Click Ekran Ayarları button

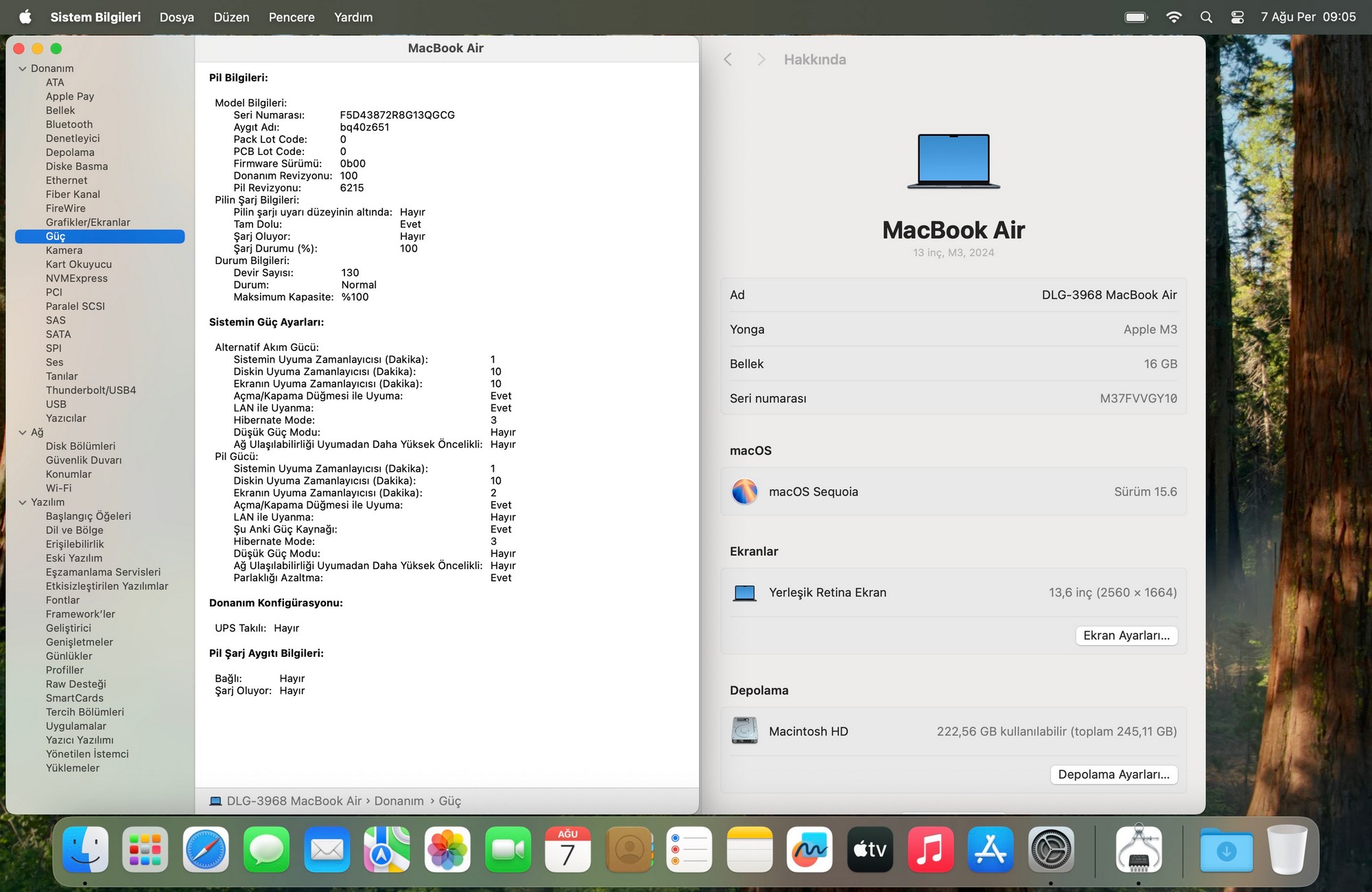[1126, 636]
